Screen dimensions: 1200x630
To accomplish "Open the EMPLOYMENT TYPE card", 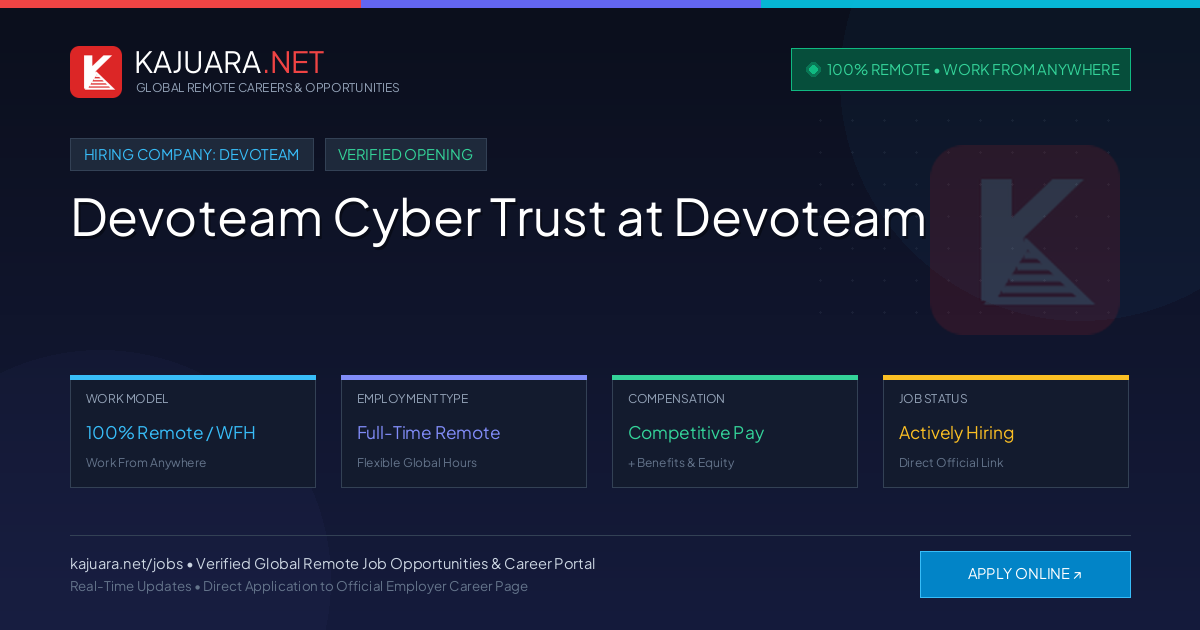I will 464,432.
